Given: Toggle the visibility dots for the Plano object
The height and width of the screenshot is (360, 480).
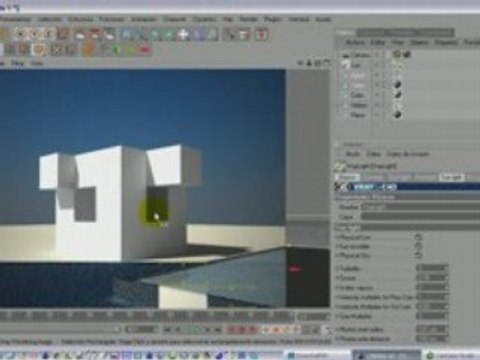Looking at the screenshot, I should coord(378,115).
